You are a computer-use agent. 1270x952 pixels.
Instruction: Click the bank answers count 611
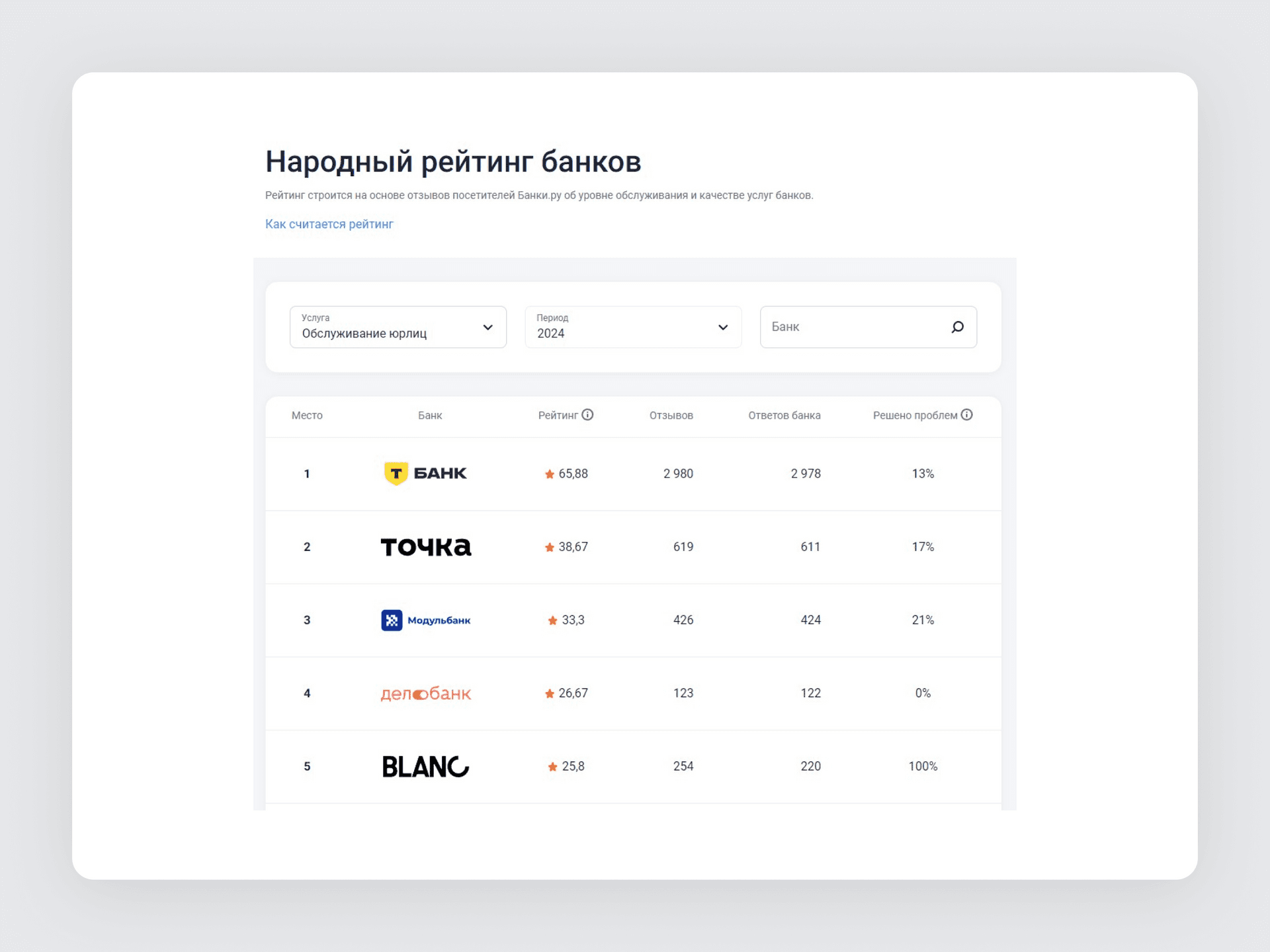point(810,547)
